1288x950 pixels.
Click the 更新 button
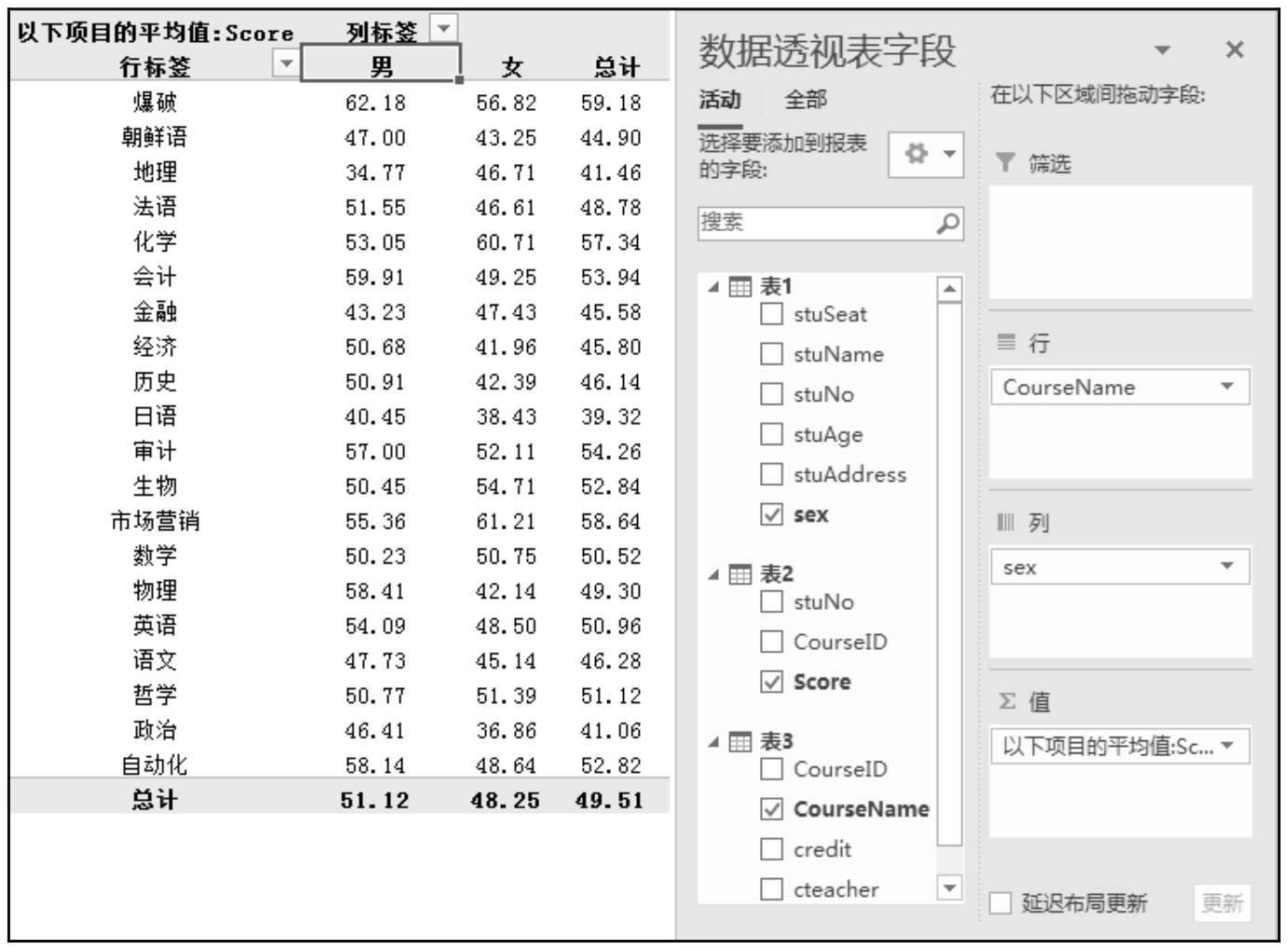pos(1222,903)
